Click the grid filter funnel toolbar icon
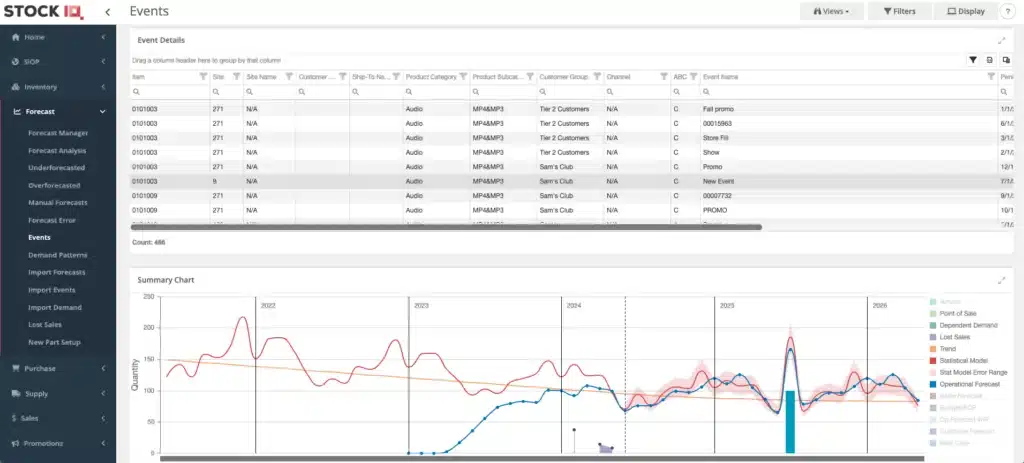 (973, 60)
